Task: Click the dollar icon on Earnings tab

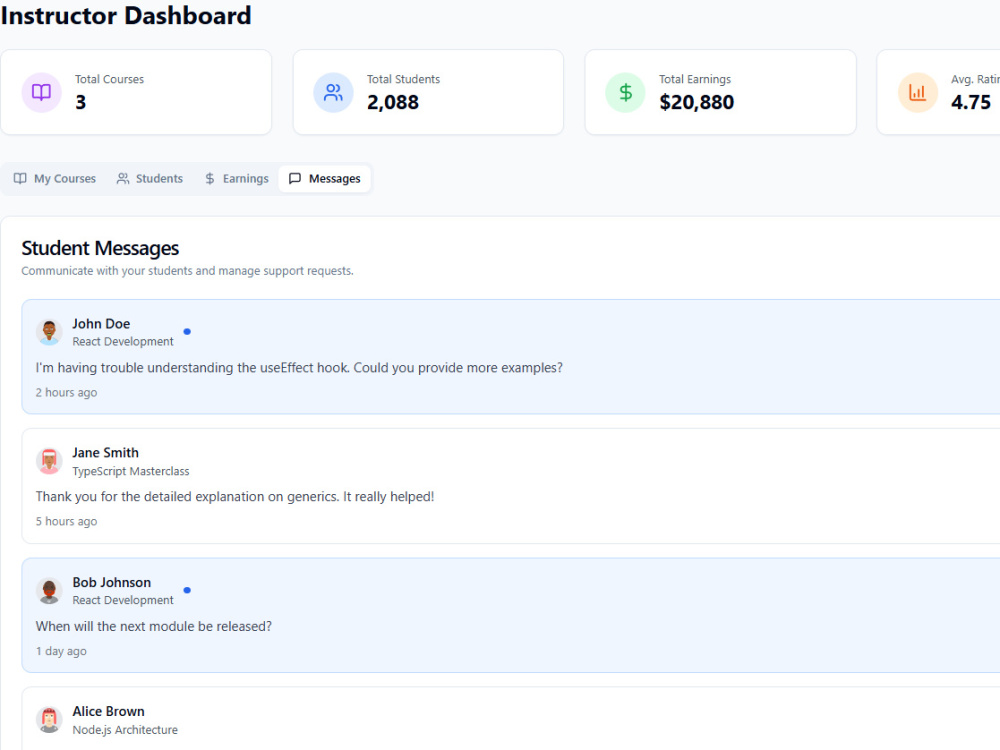Action: 210,179
